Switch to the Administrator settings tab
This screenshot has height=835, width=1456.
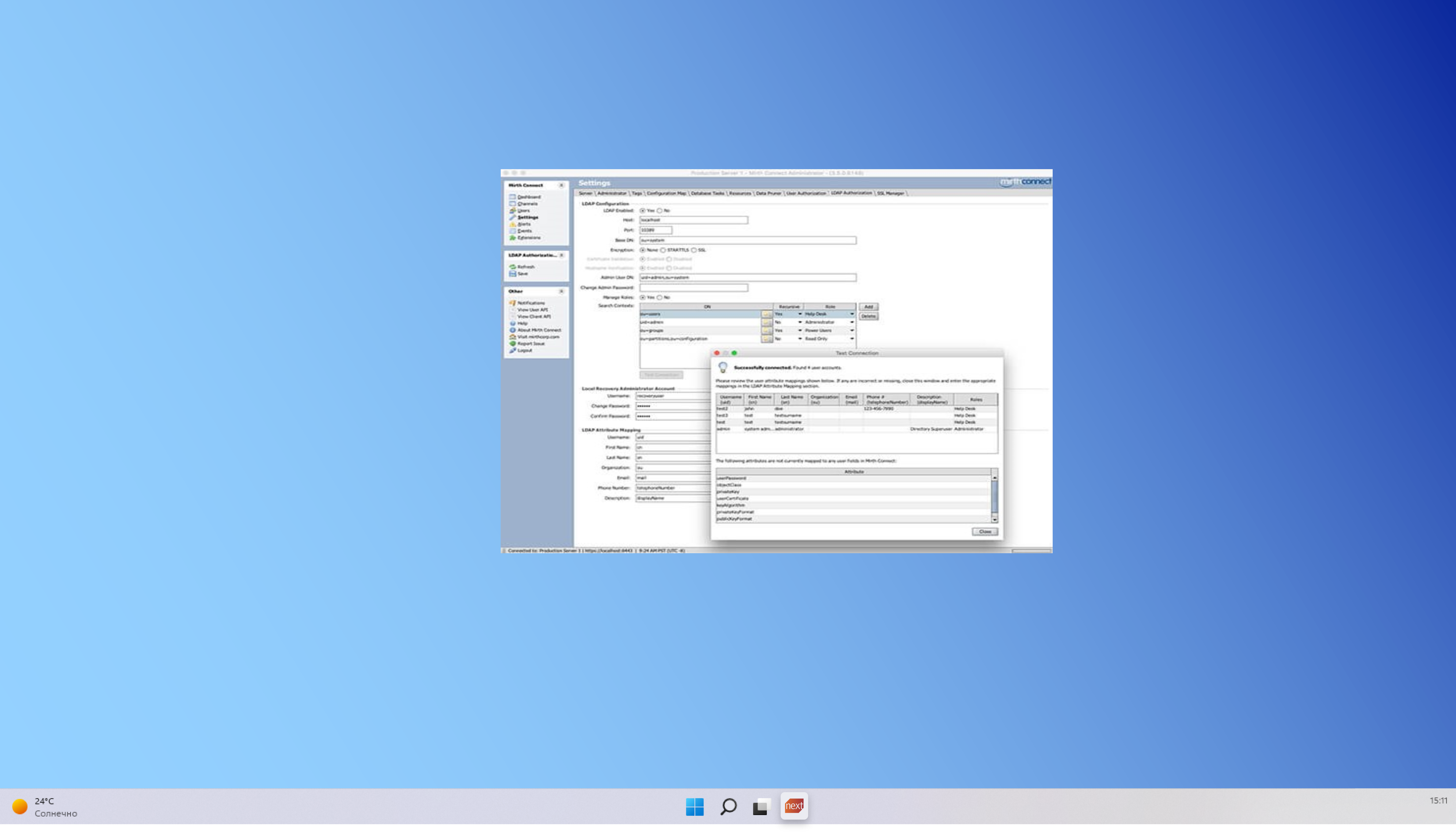[x=612, y=193]
